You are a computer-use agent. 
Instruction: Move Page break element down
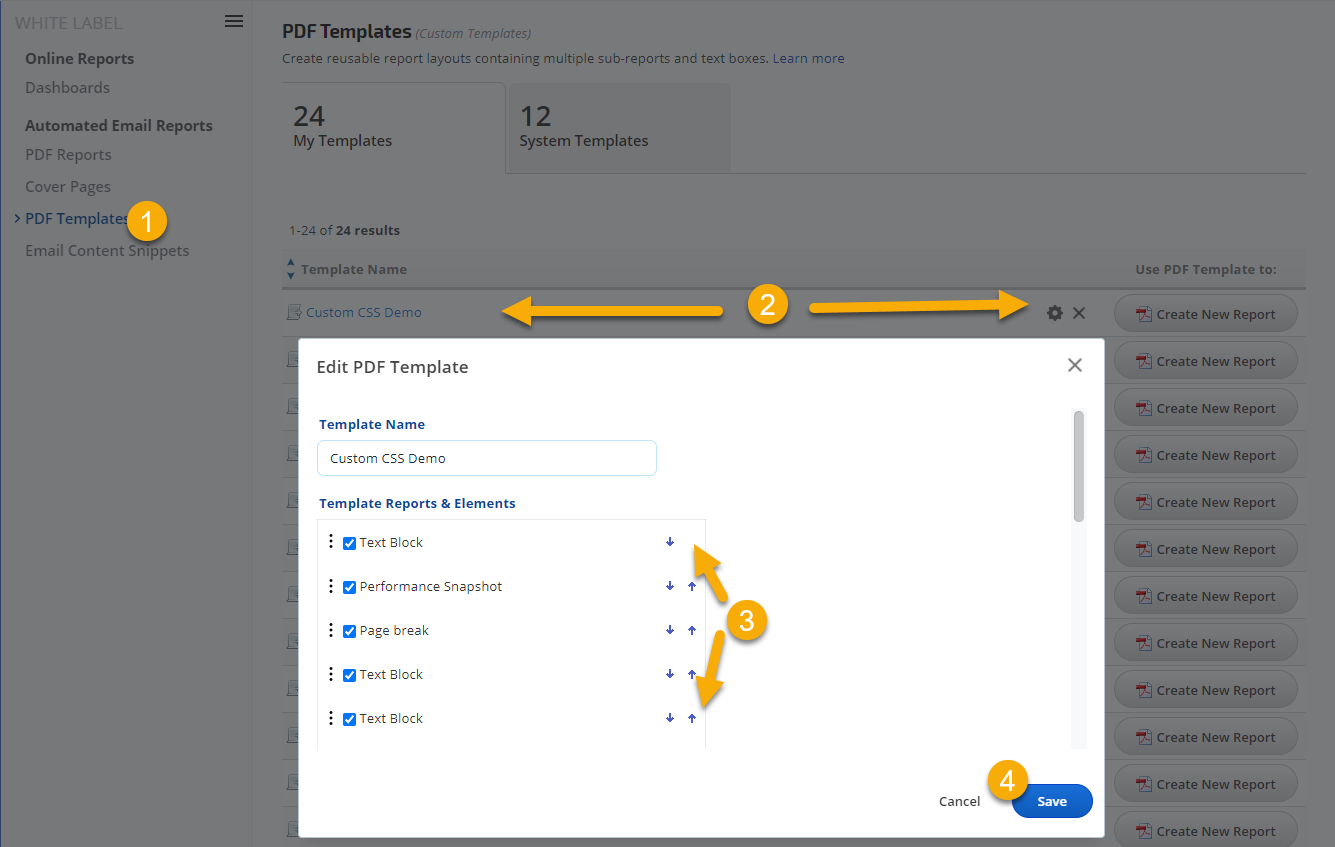click(670, 631)
